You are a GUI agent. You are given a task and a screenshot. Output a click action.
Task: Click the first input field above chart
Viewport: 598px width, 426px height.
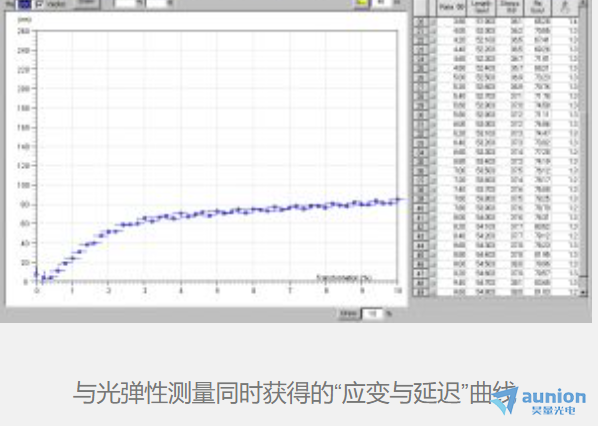[x=124, y=3]
